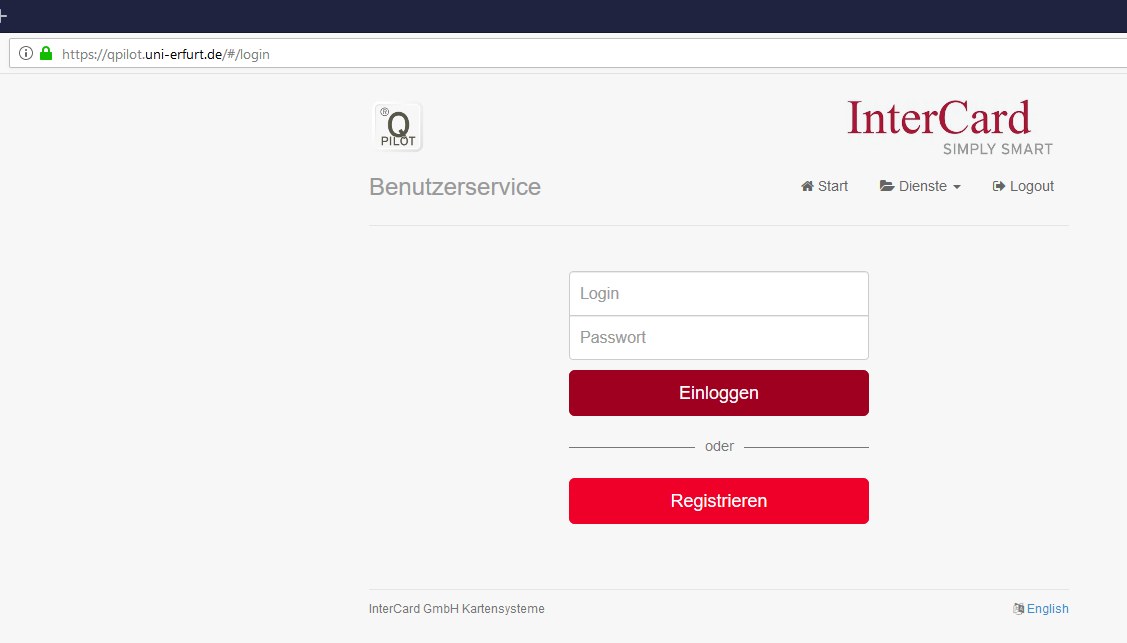Click the language icon beside English
Image resolution: width=1127 pixels, height=643 pixels.
1018,609
